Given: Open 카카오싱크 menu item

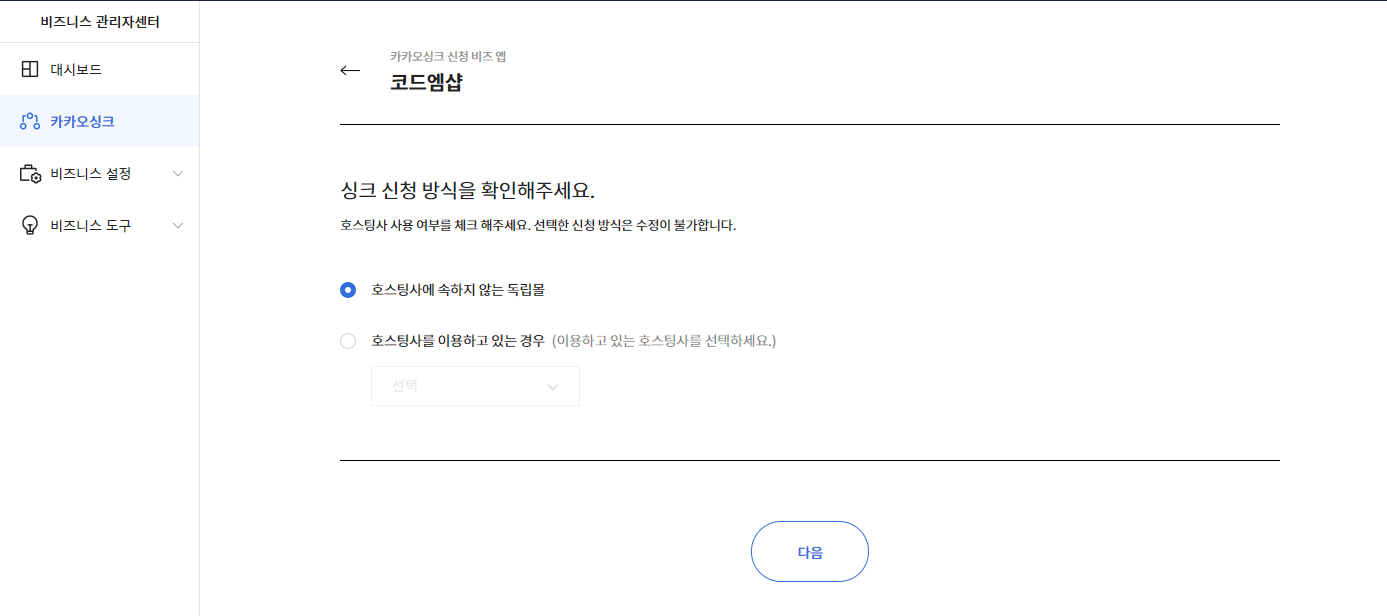Looking at the screenshot, I should [99, 122].
